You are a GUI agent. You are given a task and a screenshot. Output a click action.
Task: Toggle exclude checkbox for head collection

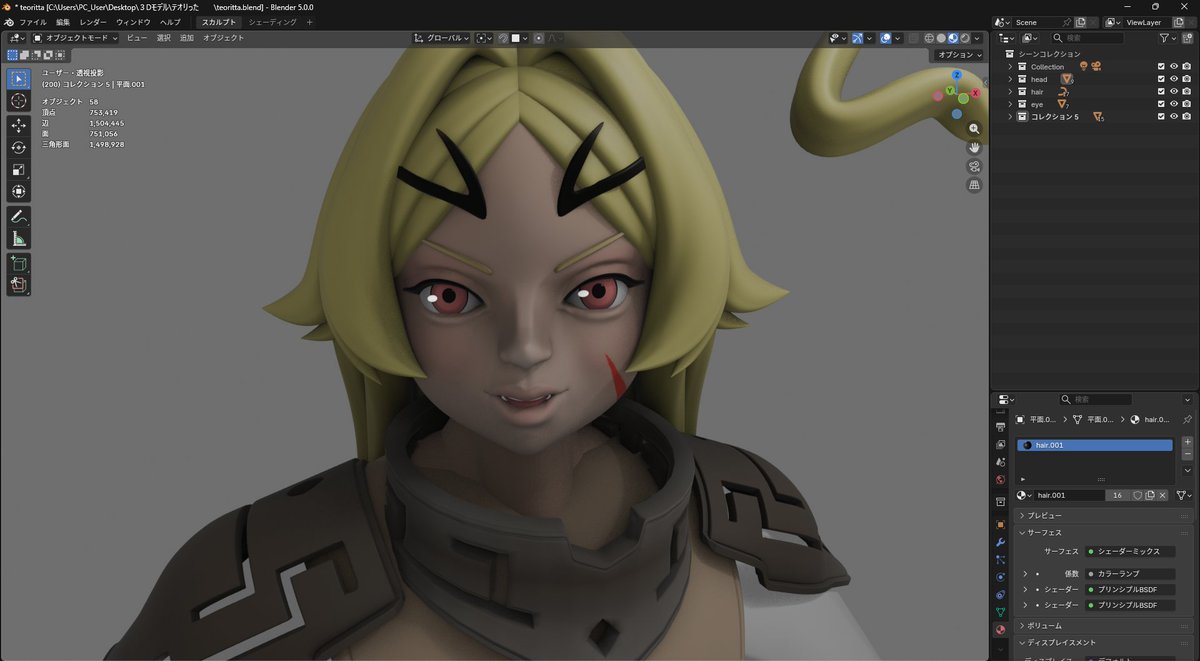click(x=1161, y=79)
